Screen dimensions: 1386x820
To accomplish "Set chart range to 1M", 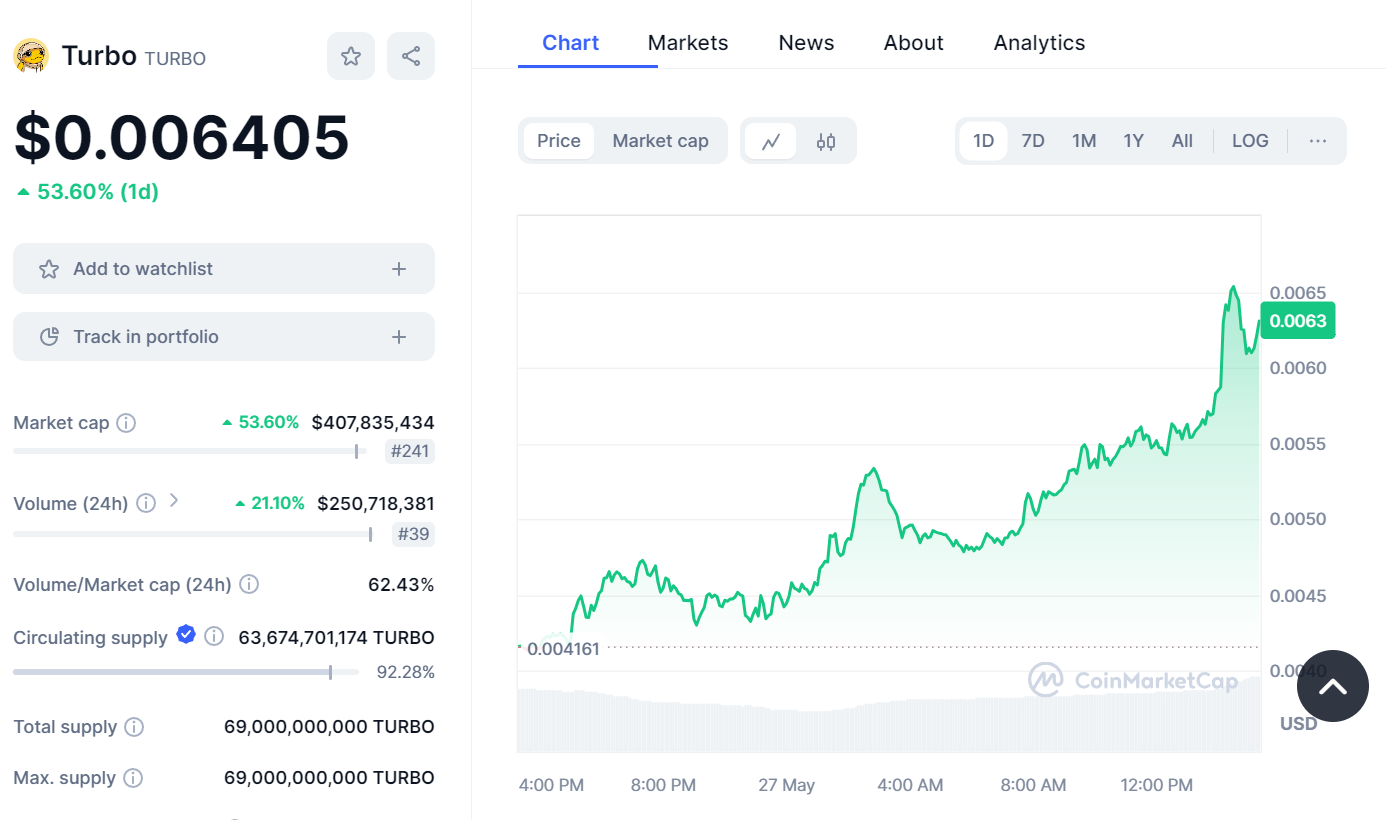I will [1084, 141].
